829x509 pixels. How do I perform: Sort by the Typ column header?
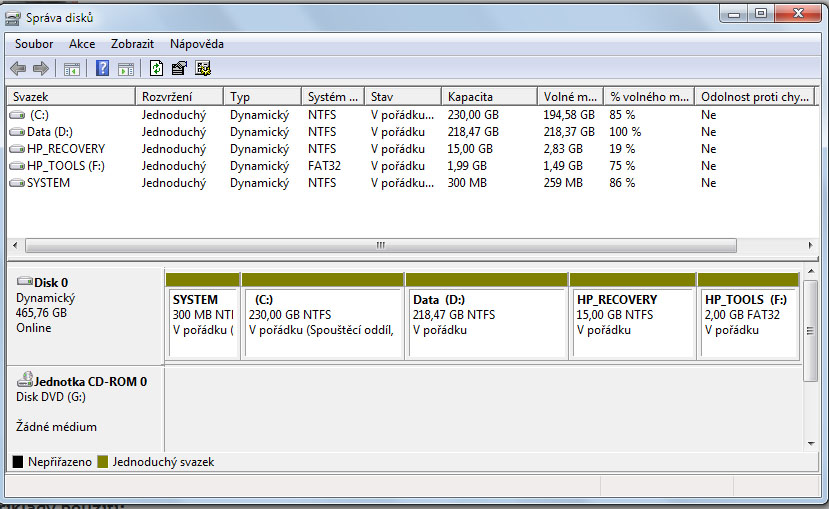click(262, 97)
